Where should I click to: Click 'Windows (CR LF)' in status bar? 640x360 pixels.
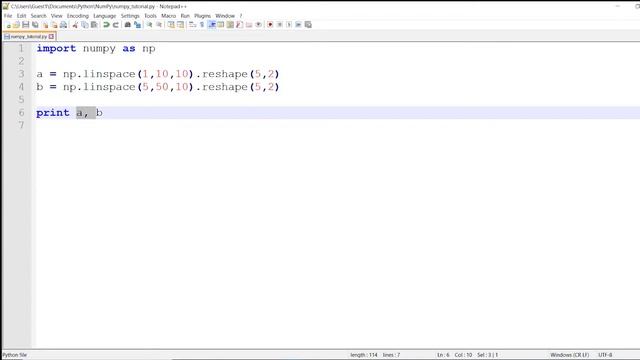[569, 355]
